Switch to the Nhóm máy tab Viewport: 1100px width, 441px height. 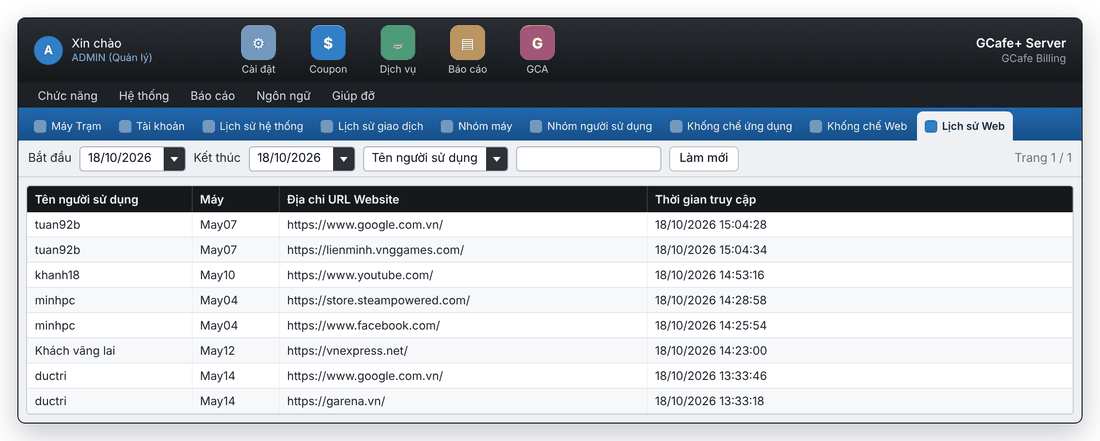point(477,126)
